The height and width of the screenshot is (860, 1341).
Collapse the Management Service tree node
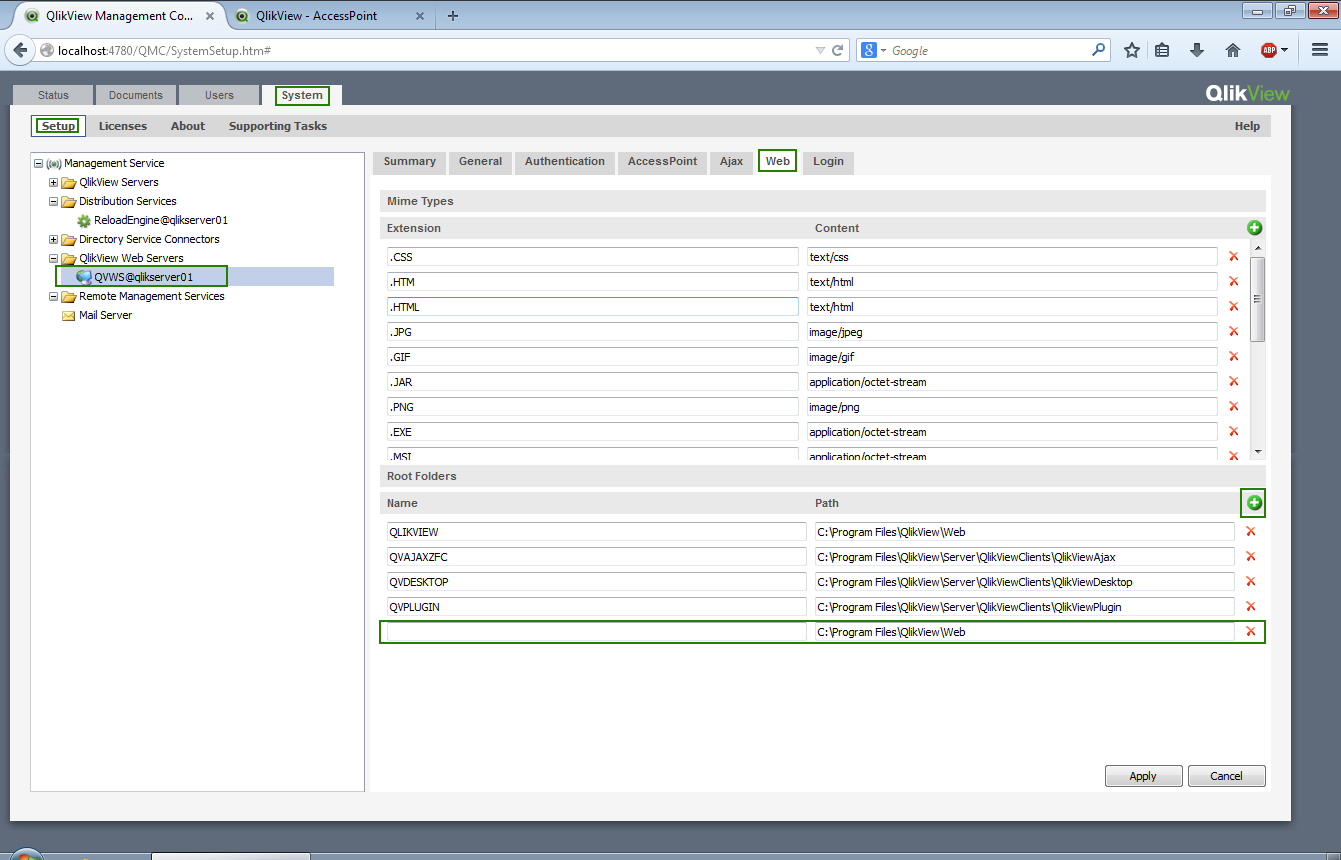point(39,163)
